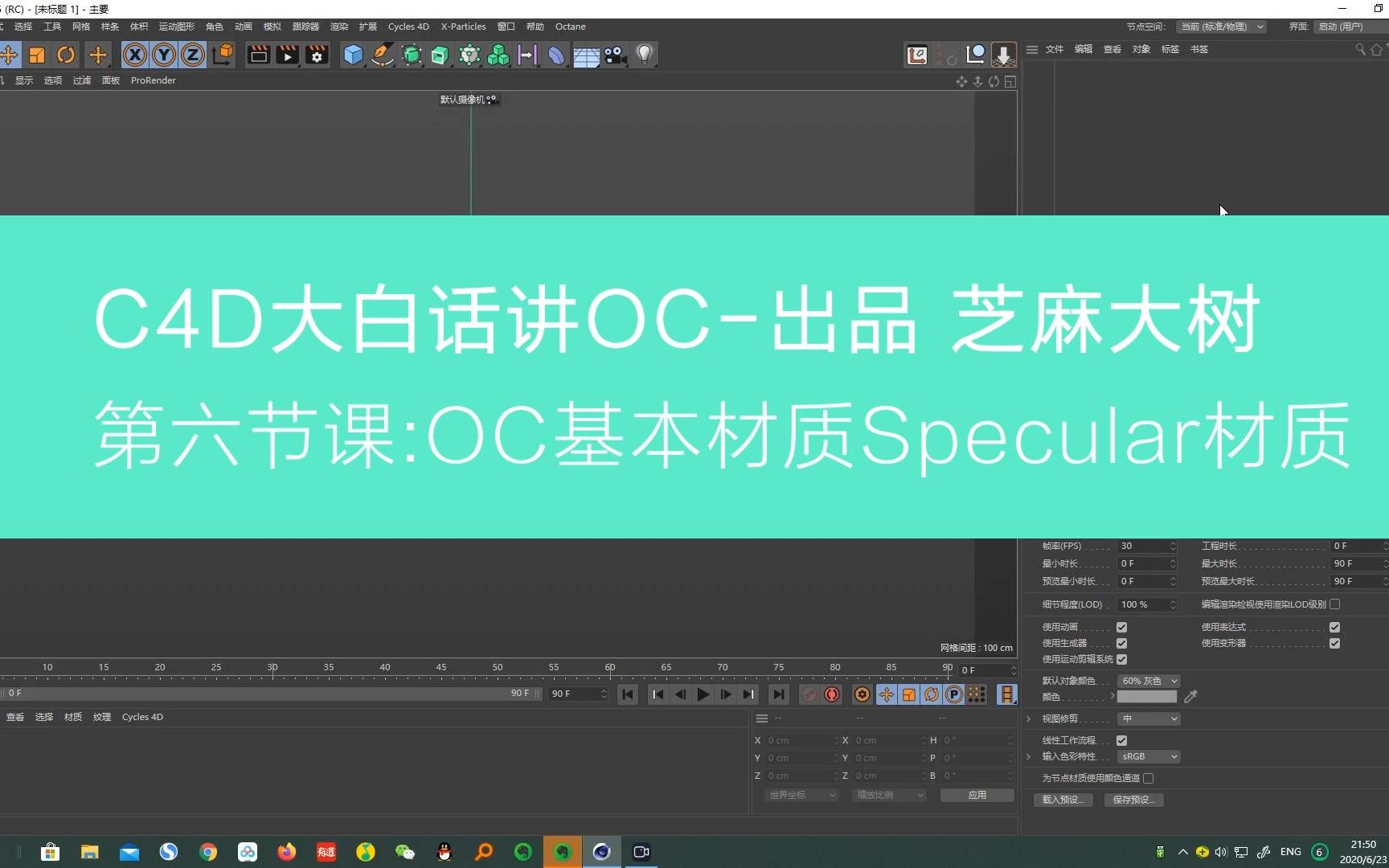This screenshot has height=868, width=1389.
Task: Click the 应用 apply button
Action: pos(977,795)
